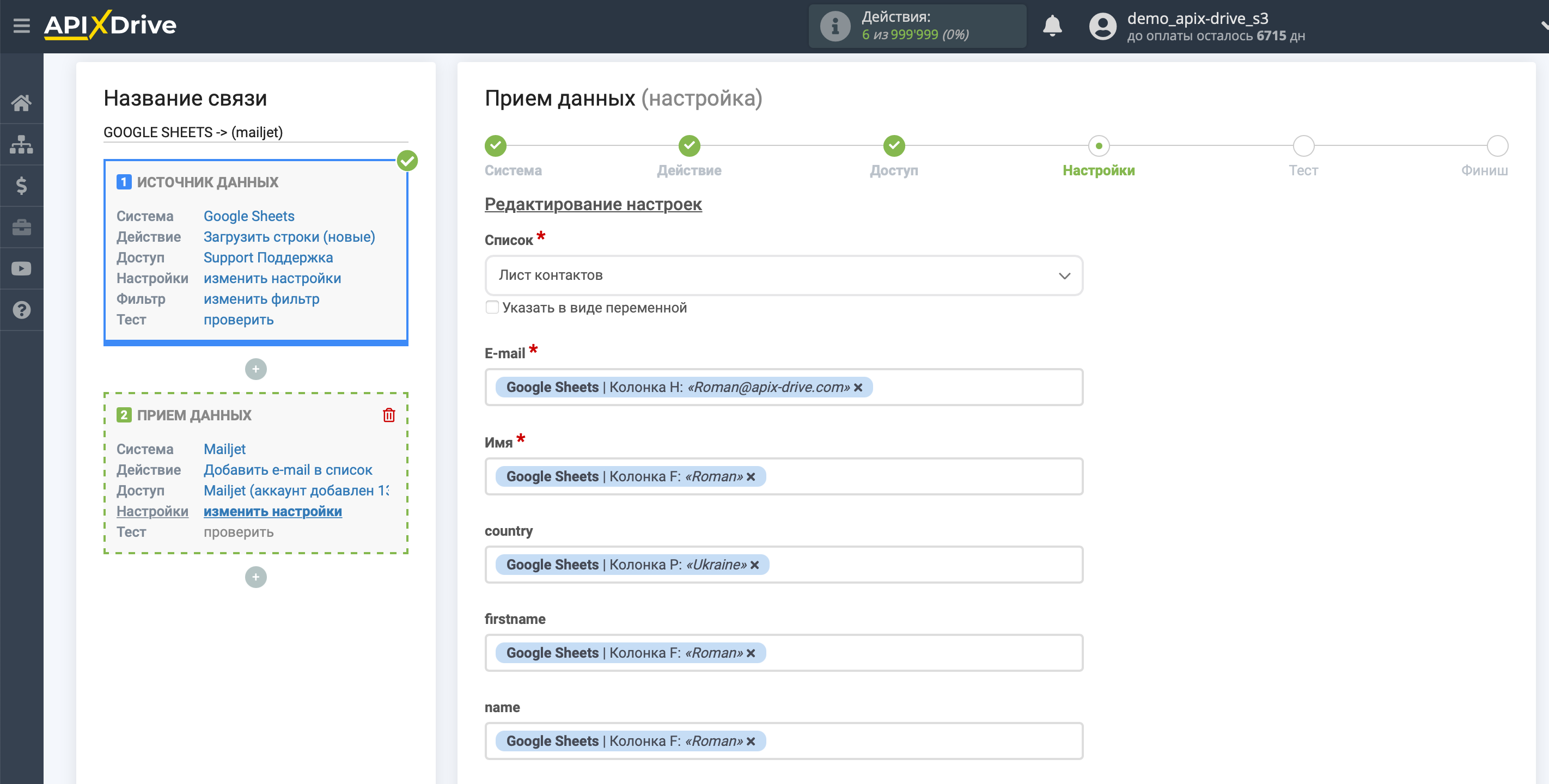Select the Настройки step
Image resolution: width=1549 pixels, height=784 pixels.
click(x=1099, y=145)
